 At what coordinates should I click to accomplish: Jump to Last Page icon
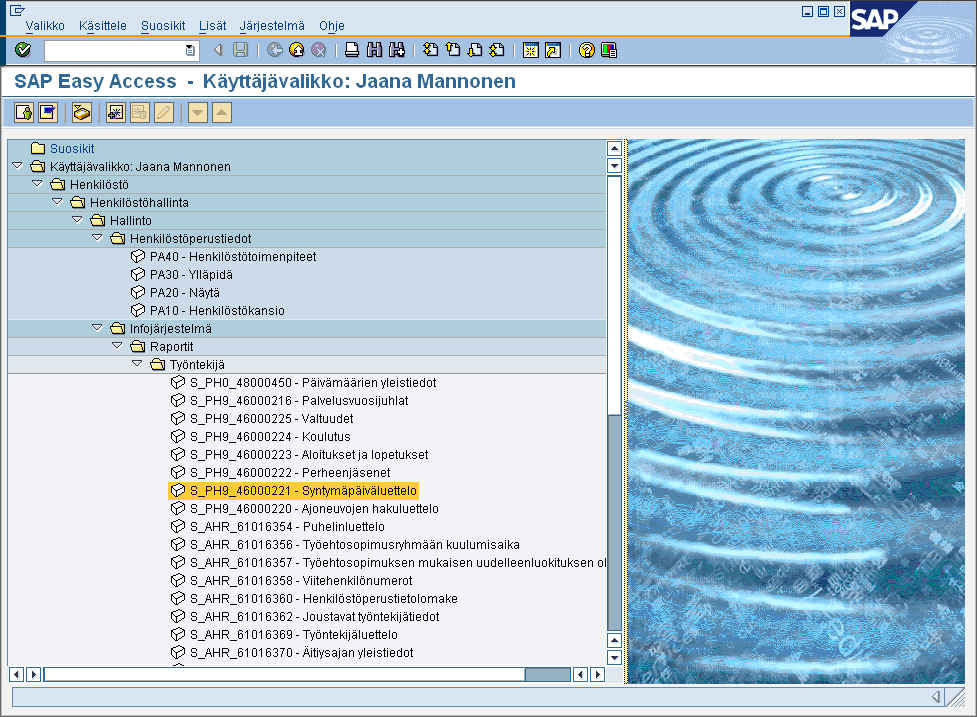coord(497,50)
